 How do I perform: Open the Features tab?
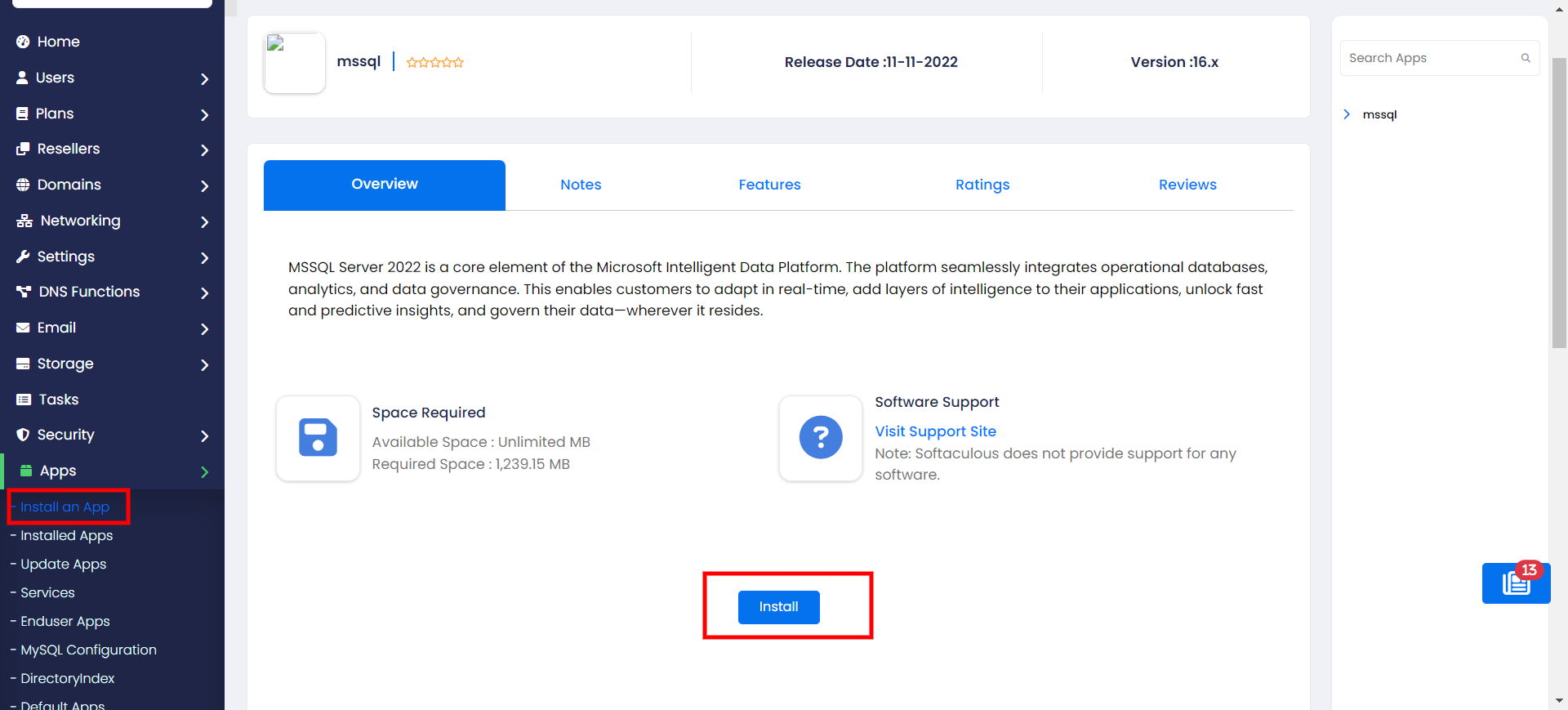[x=769, y=185]
